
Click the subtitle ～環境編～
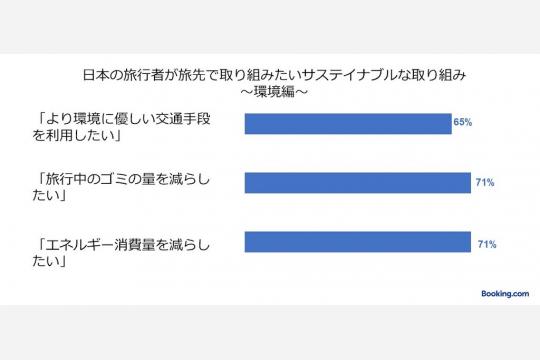coord(274,92)
